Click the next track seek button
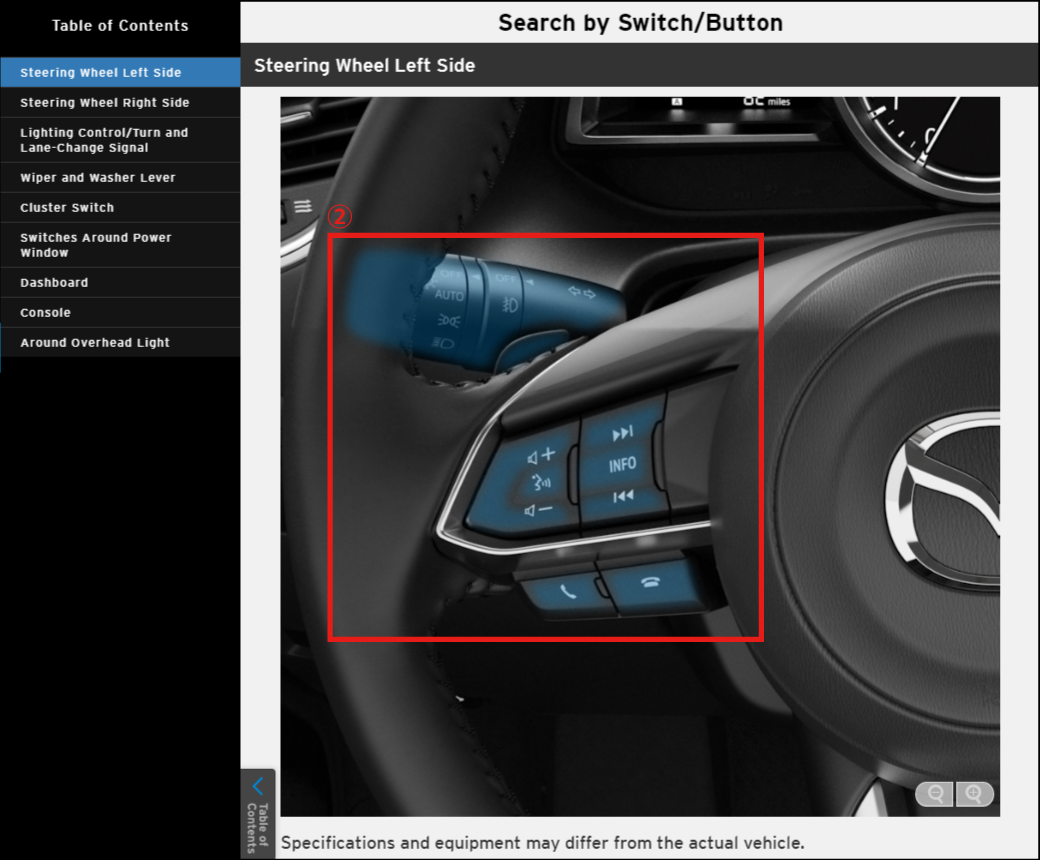1040x860 pixels. pyautogui.click(x=622, y=433)
